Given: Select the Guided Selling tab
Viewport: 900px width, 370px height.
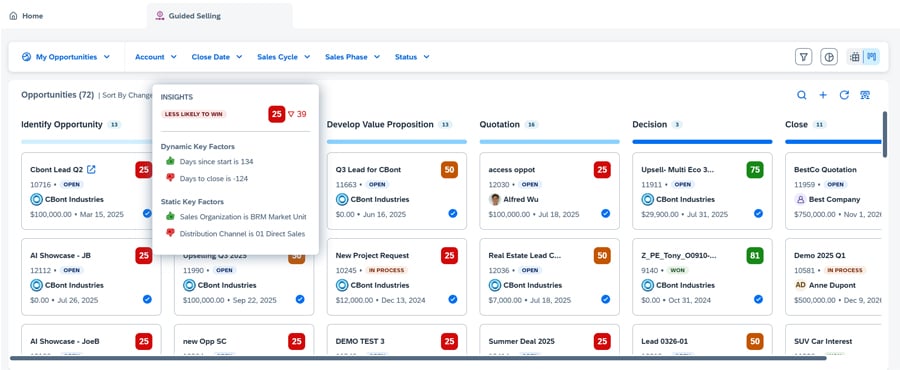Looking at the screenshot, I should pyautogui.click(x=220, y=16).
